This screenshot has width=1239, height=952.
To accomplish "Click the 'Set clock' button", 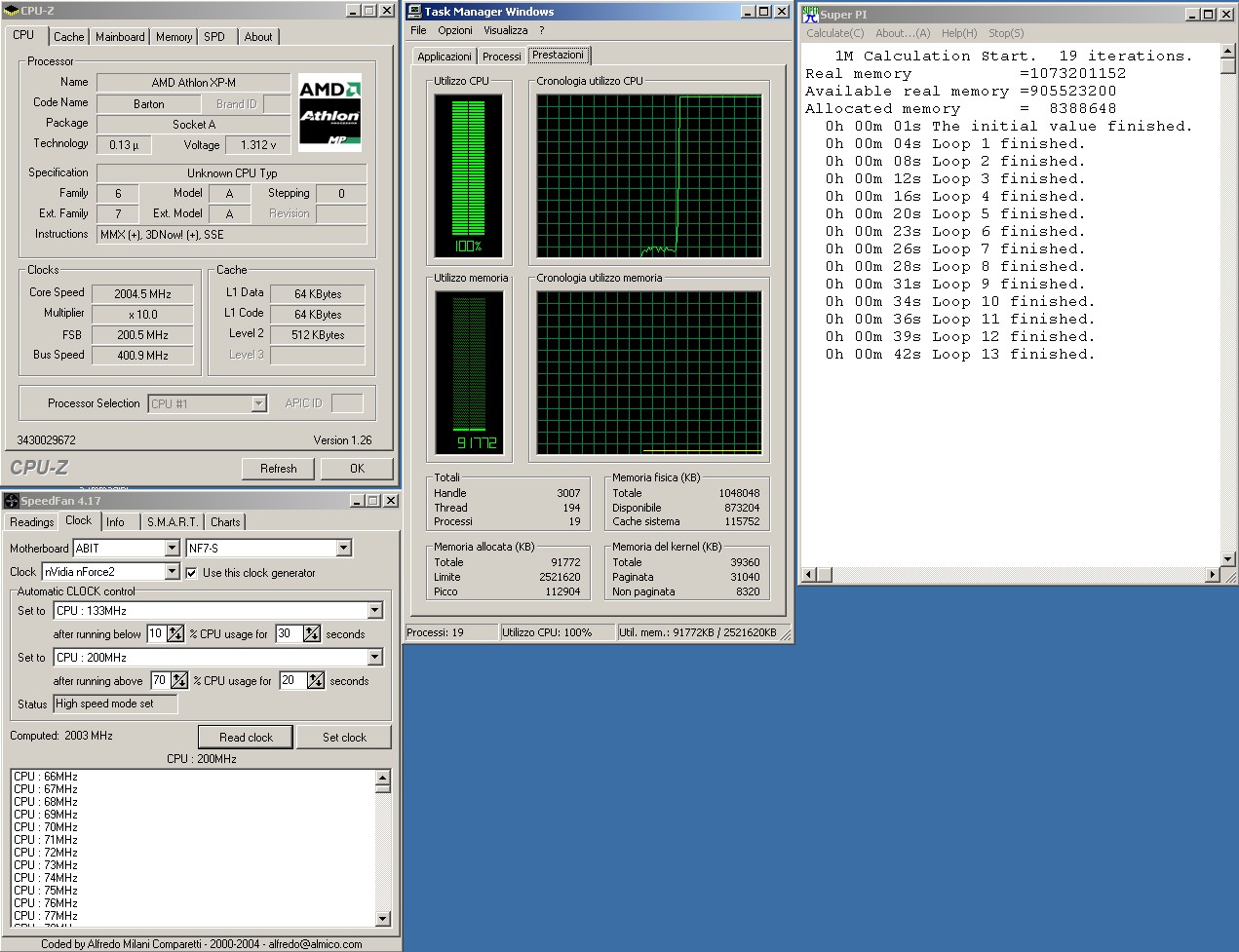I will pos(344,738).
